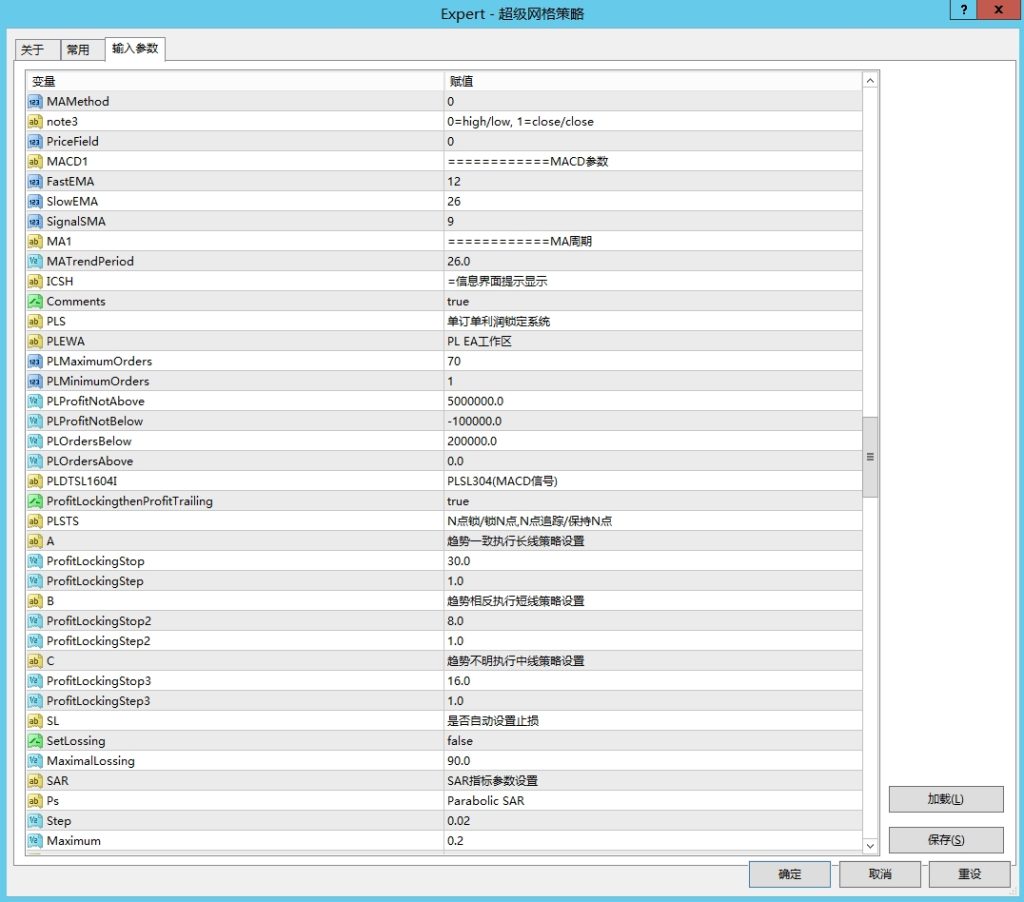Viewport: 1024px width, 902px height.
Task: Click the double icon beside MaximalLossing
Action: point(35,761)
